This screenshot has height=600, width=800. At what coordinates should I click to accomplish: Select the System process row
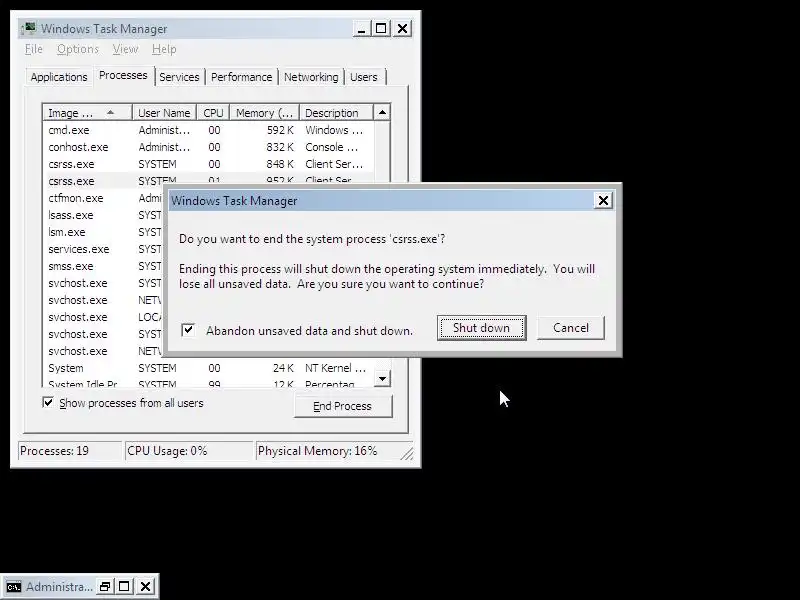click(x=208, y=368)
